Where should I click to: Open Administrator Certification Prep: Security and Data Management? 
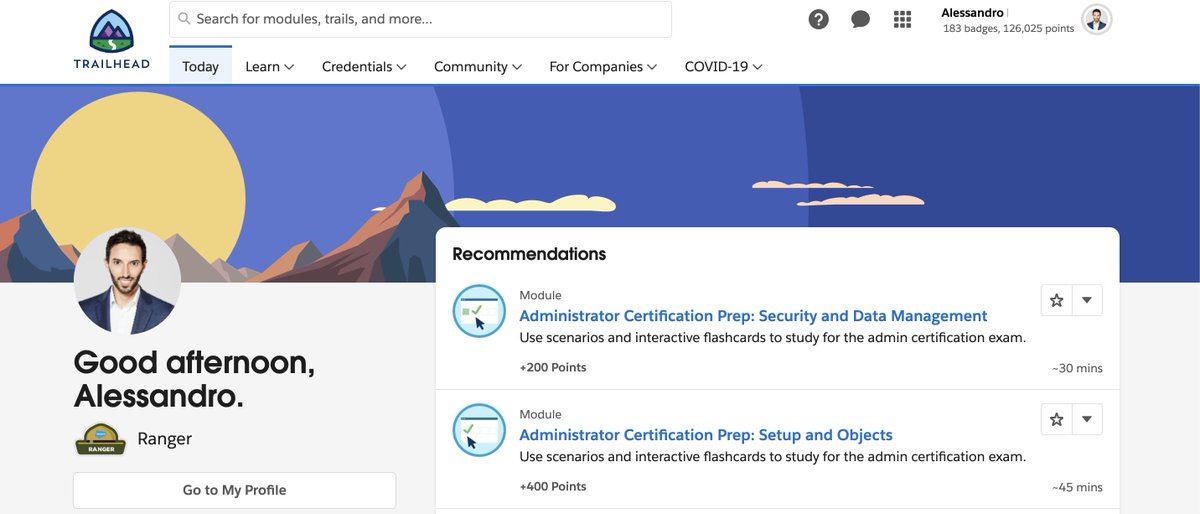coord(753,316)
